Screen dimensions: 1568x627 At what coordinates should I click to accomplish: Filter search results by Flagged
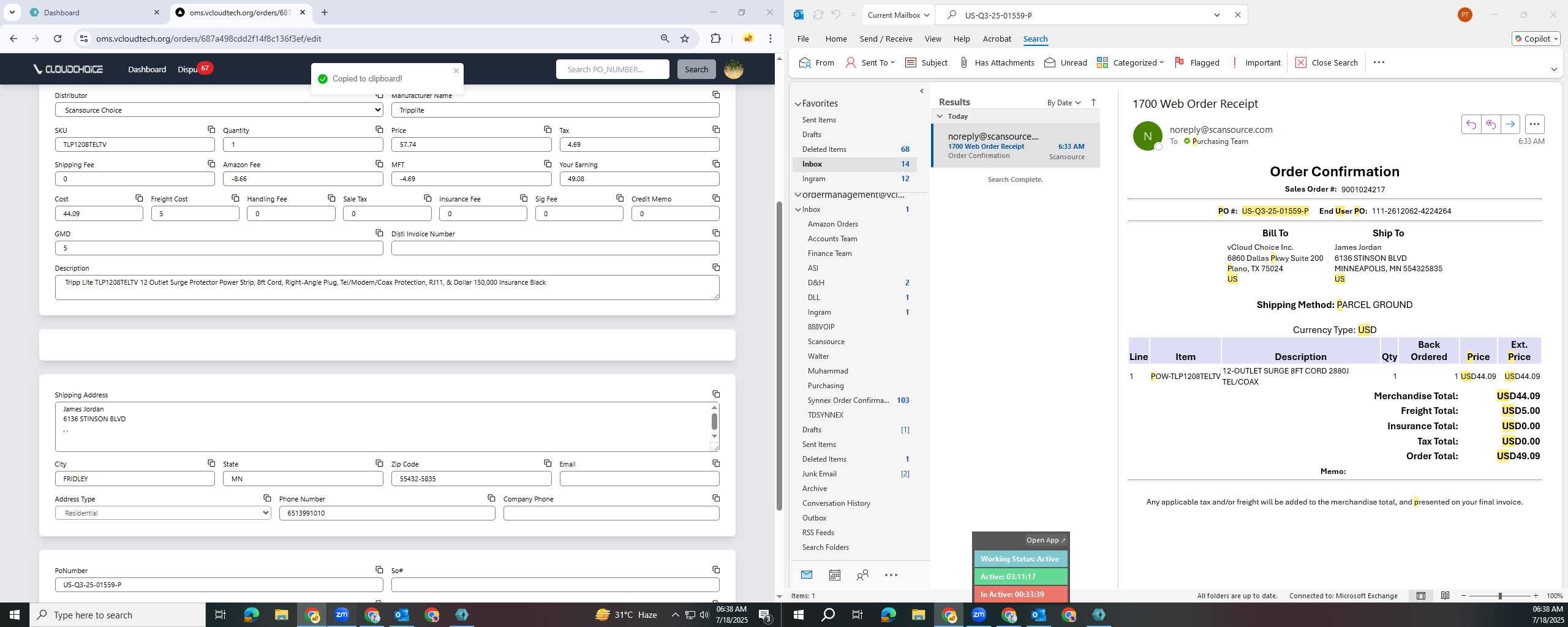click(x=1197, y=62)
